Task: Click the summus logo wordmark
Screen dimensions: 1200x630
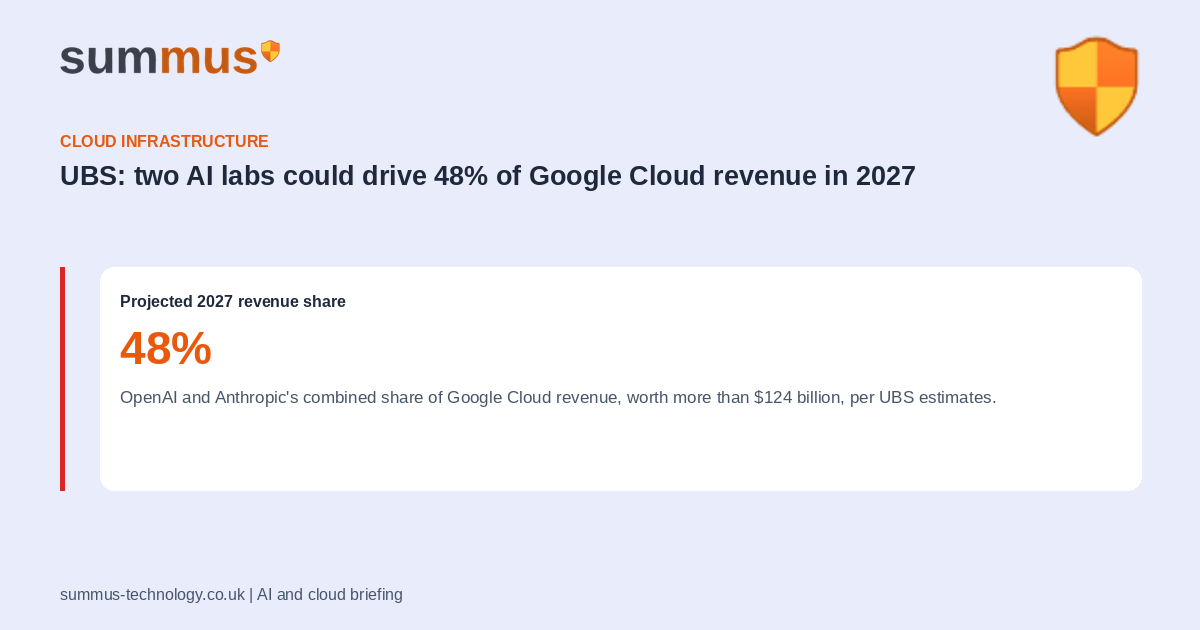Action: click(159, 57)
